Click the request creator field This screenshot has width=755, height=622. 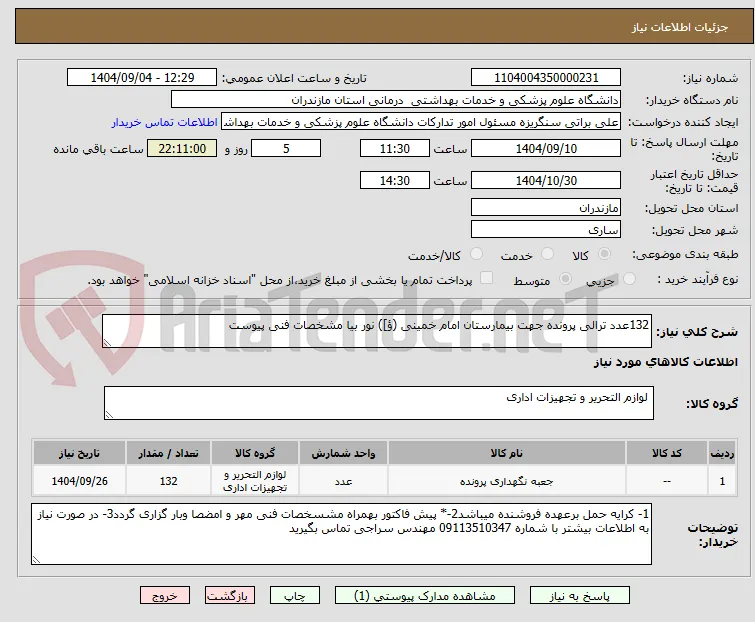tap(421, 122)
